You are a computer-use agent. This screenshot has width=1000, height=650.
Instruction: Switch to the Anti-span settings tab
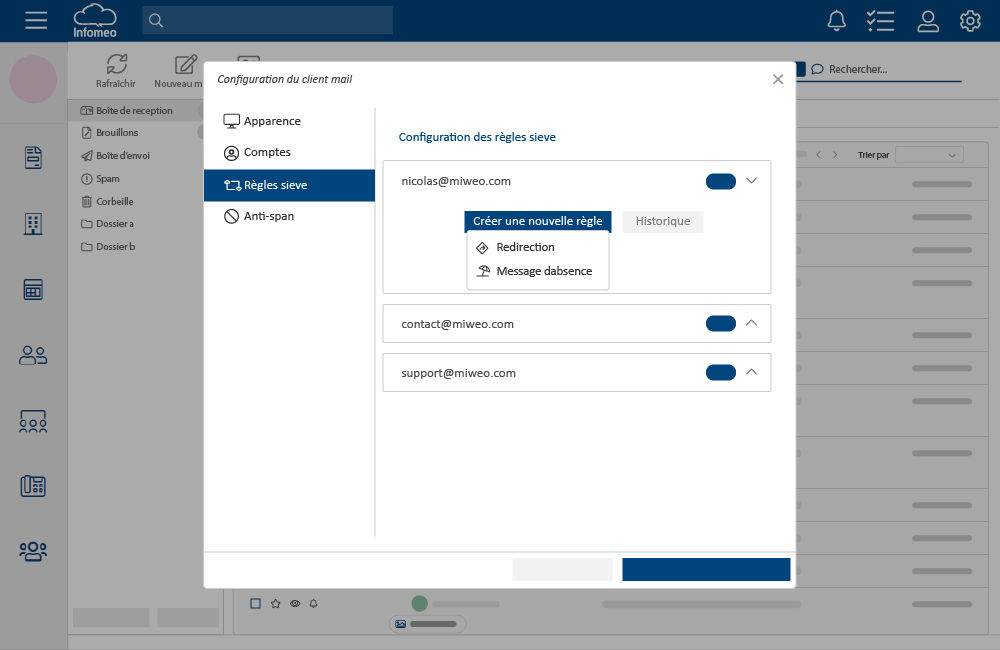click(x=268, y=216)
